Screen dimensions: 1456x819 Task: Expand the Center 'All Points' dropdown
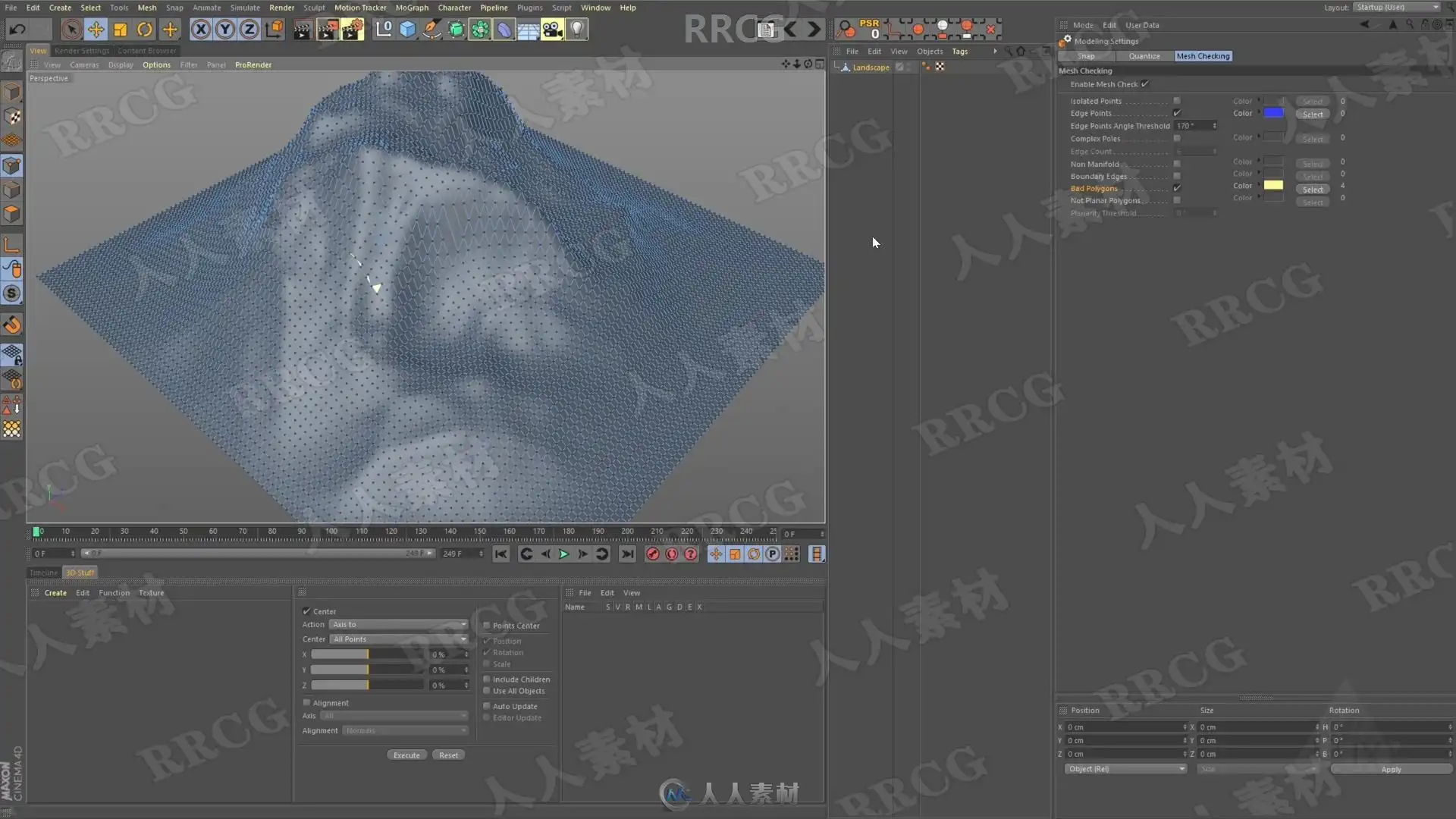(398, 639)
